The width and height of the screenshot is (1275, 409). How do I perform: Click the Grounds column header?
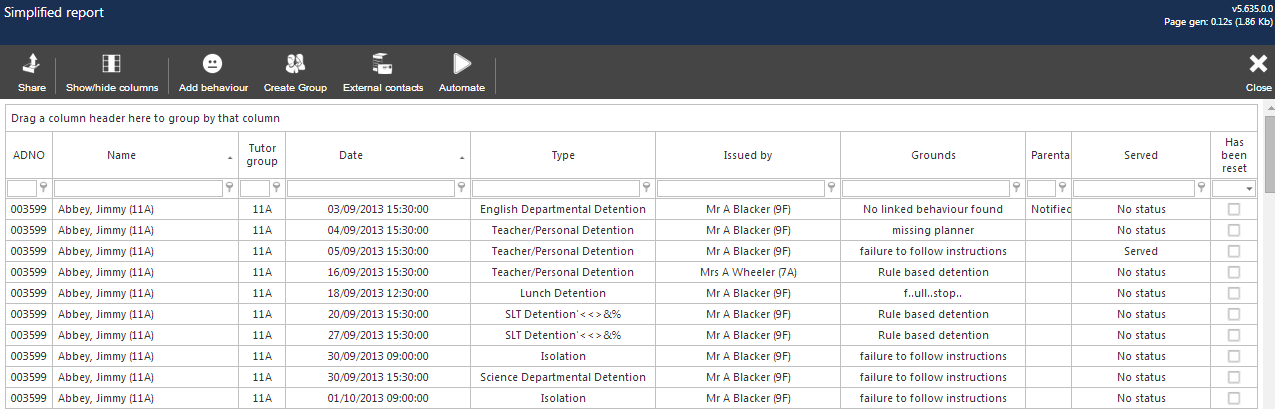tap(933, 155)
